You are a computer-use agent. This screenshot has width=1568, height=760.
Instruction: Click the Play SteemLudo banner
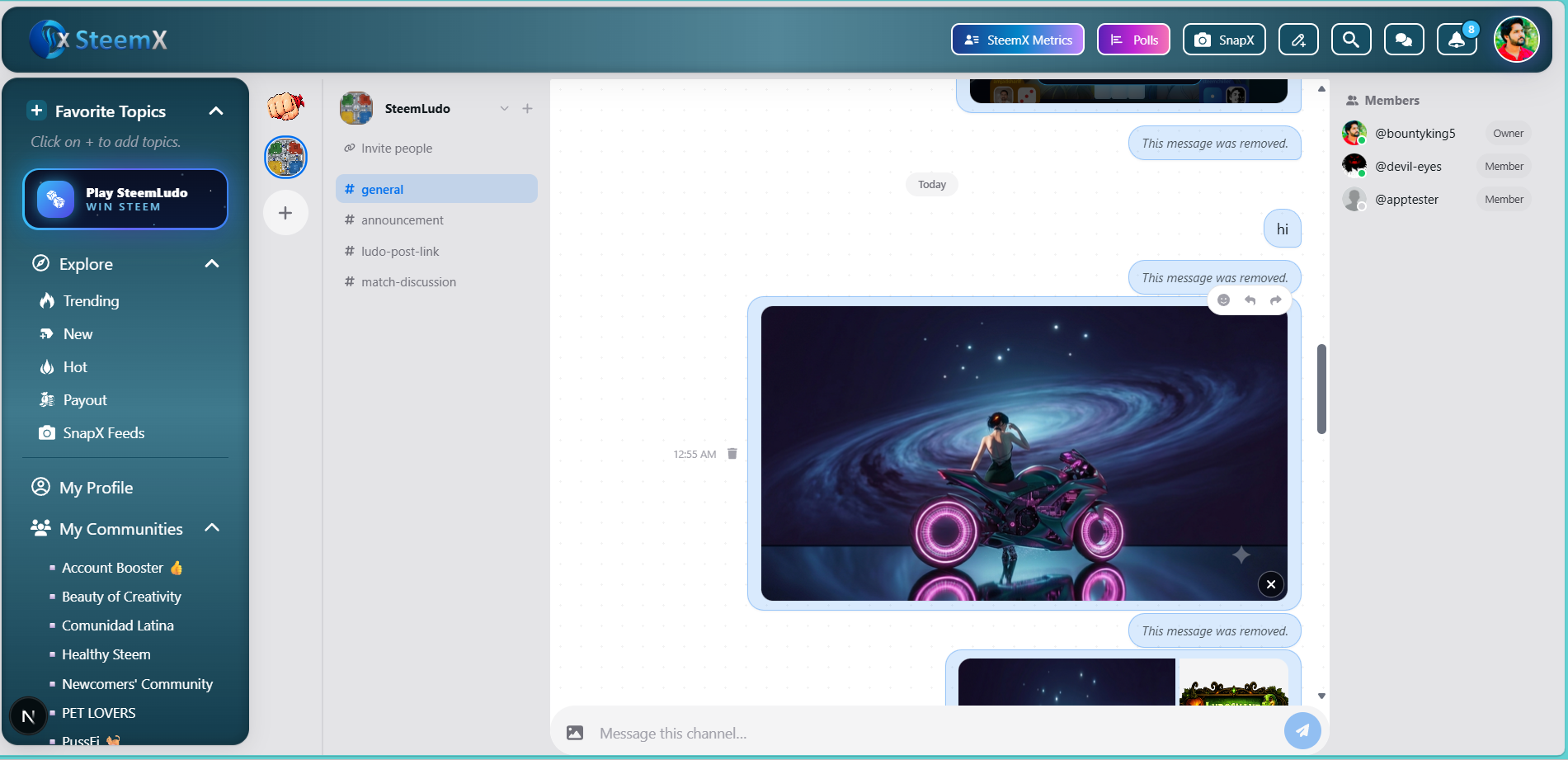(125, 199)
